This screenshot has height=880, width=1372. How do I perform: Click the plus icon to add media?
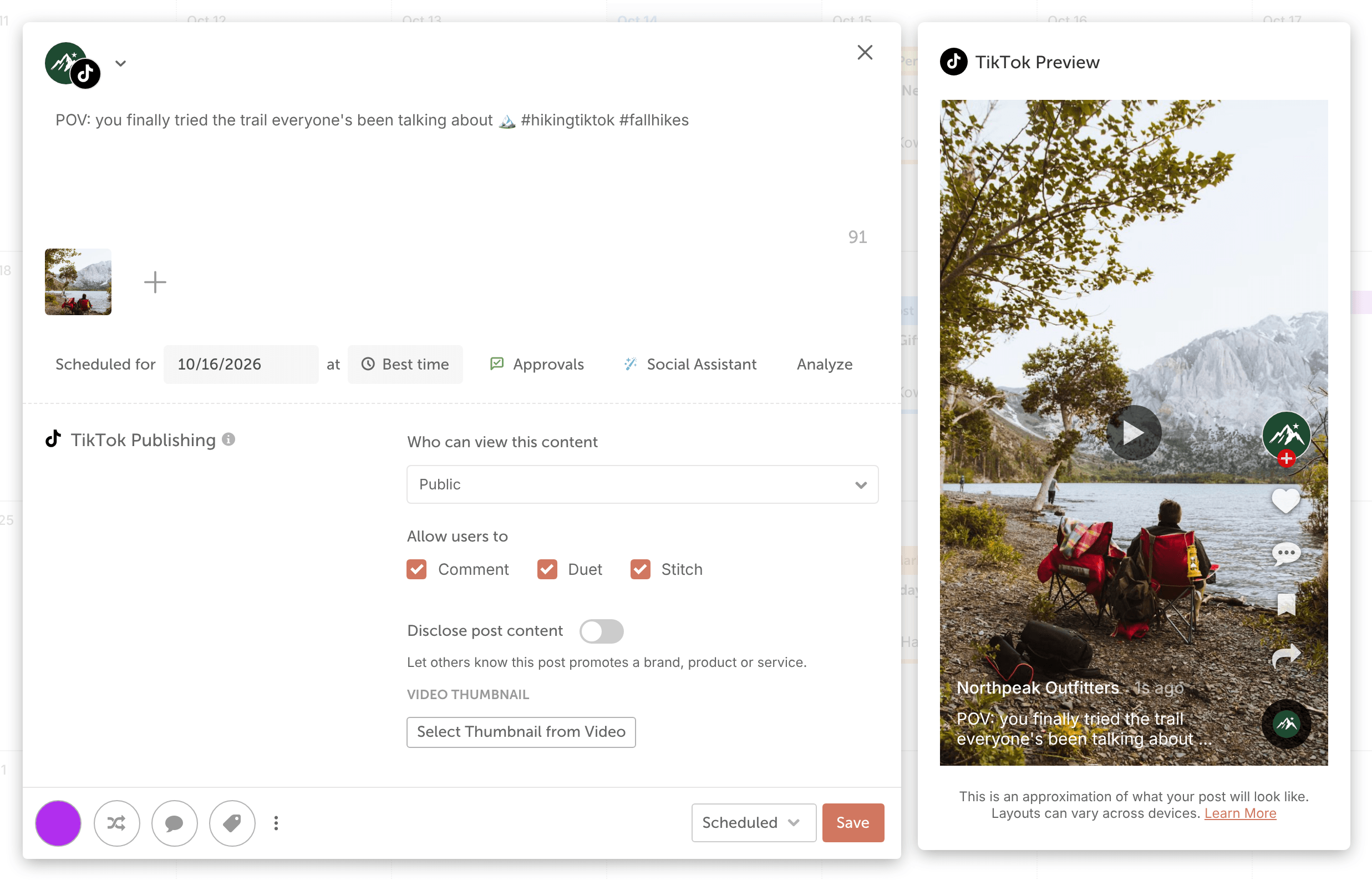click(155, 282)
